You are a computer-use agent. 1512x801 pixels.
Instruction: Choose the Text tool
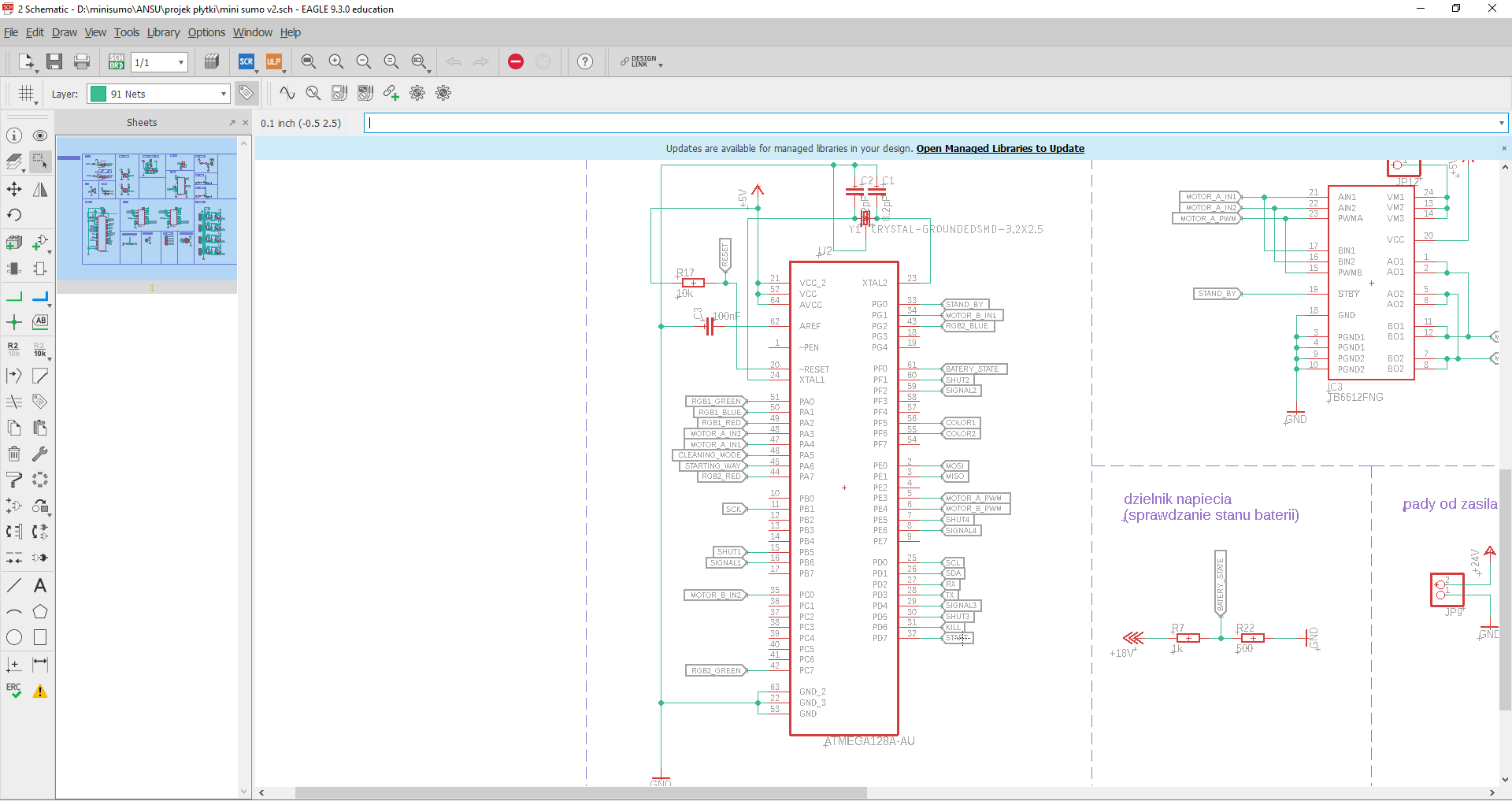click(x=40, y=586)
